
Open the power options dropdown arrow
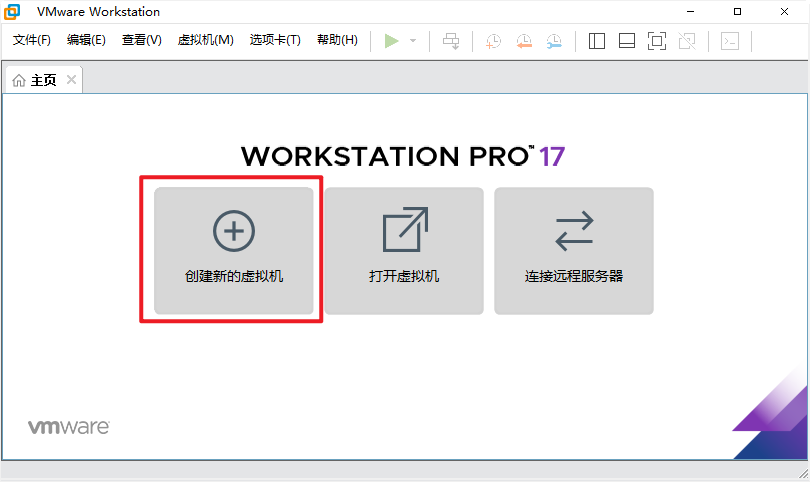point(413,41)
